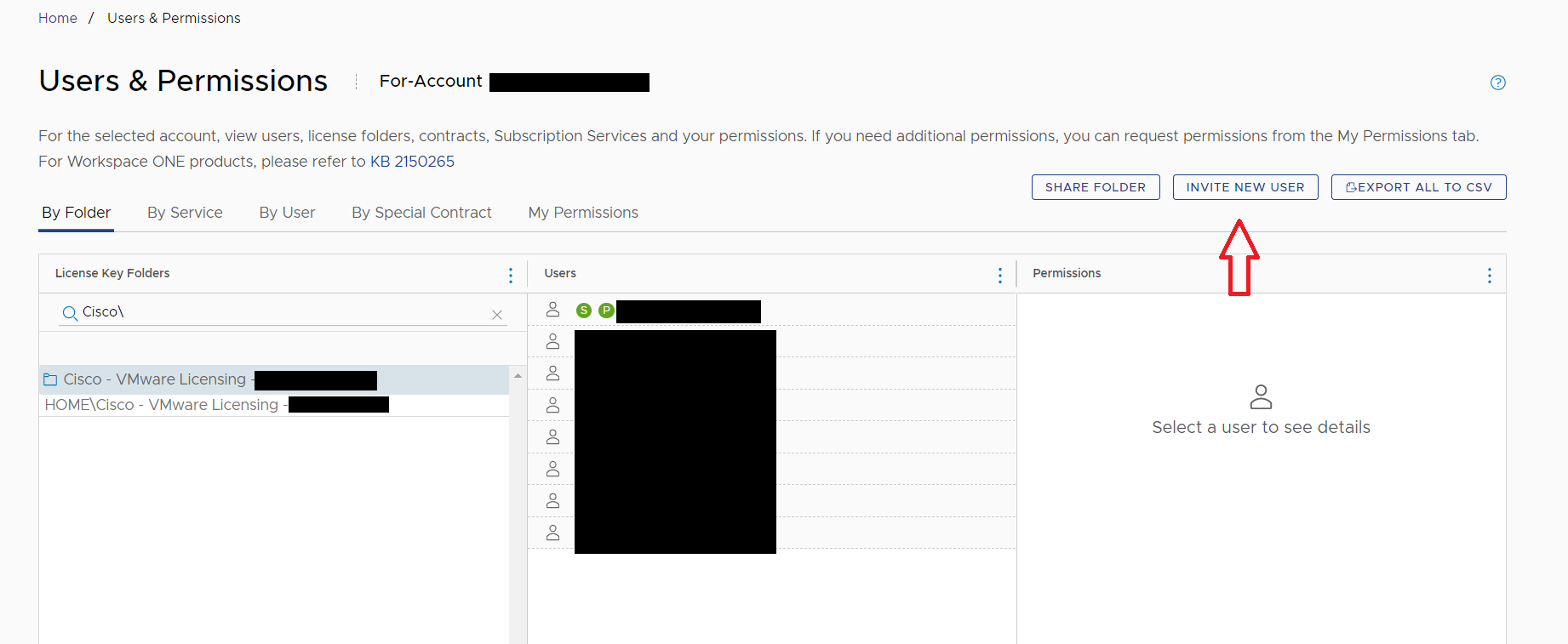Open Users panel kebab menu

pos(1000,275)
